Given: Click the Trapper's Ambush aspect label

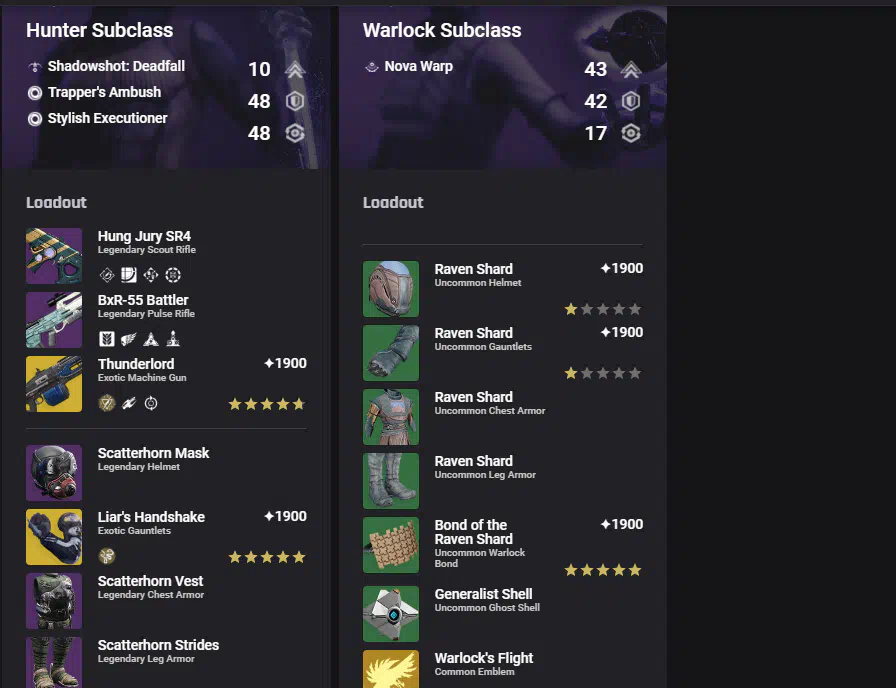Looking at the screenshot, I should [105, 92].
